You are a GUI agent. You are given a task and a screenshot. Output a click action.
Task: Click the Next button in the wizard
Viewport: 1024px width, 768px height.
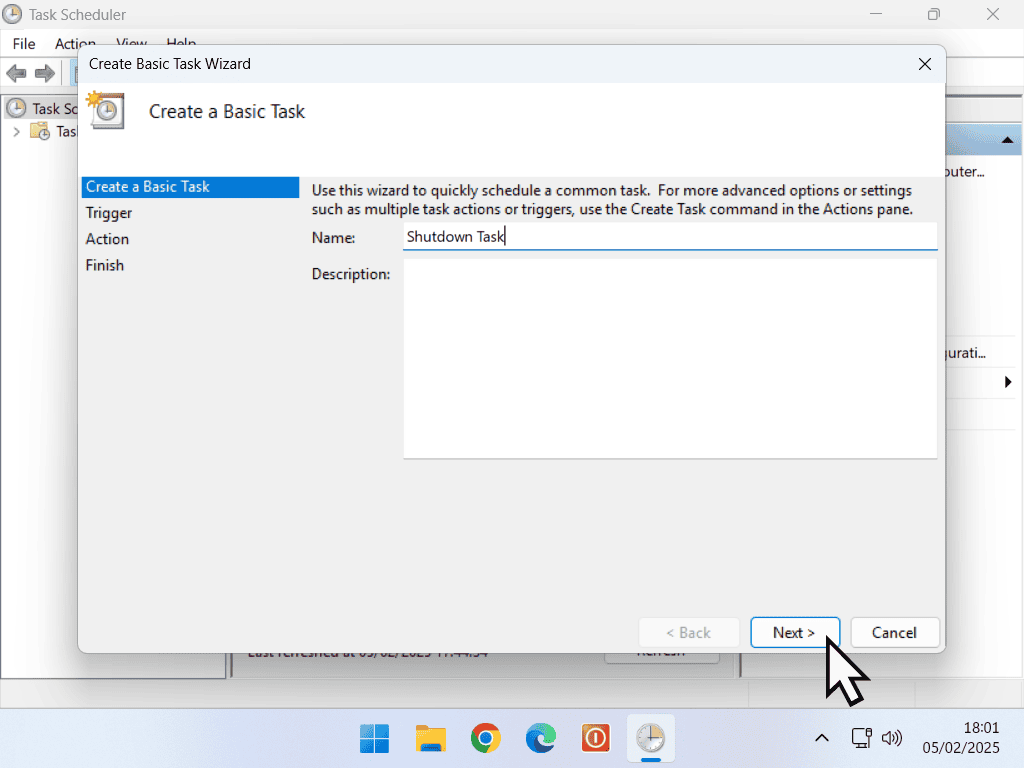point(794,632)
